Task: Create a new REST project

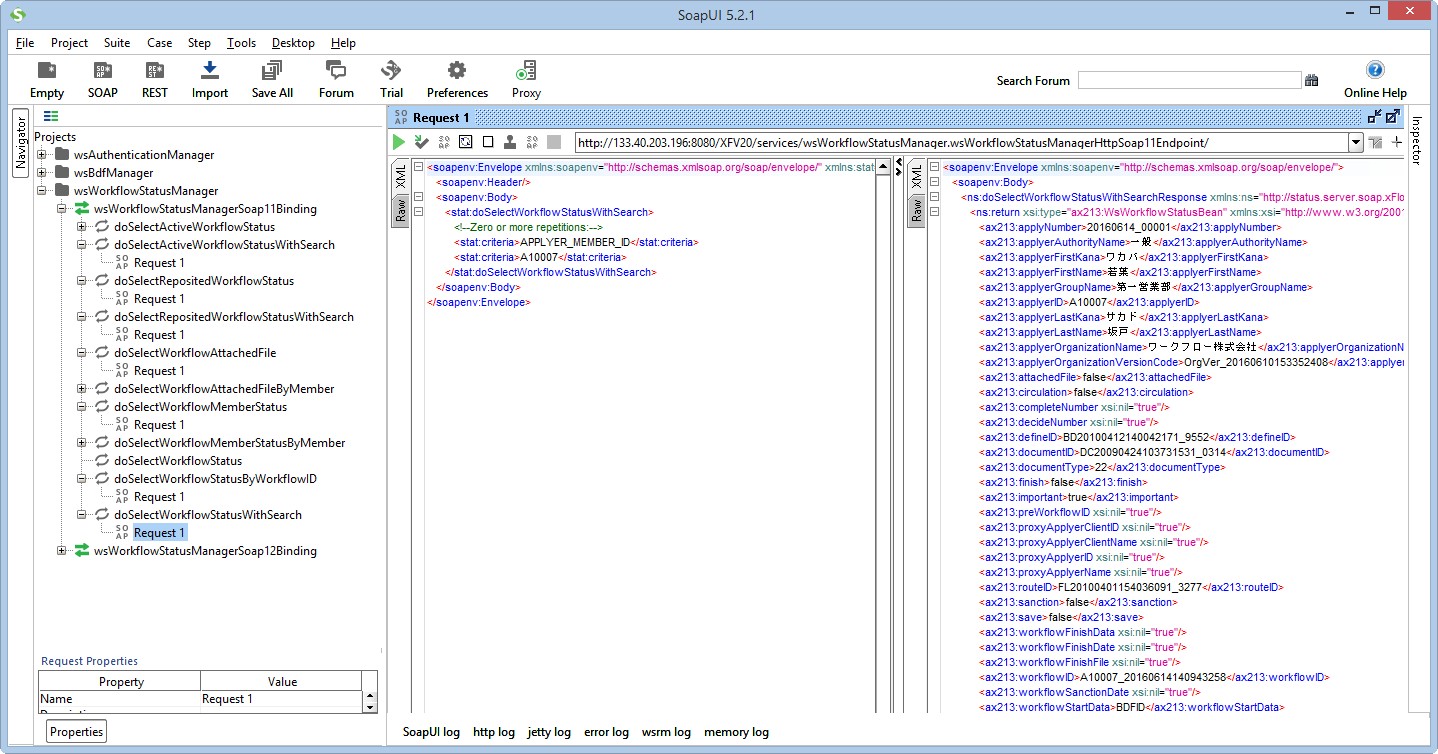Action: point(154,79)
